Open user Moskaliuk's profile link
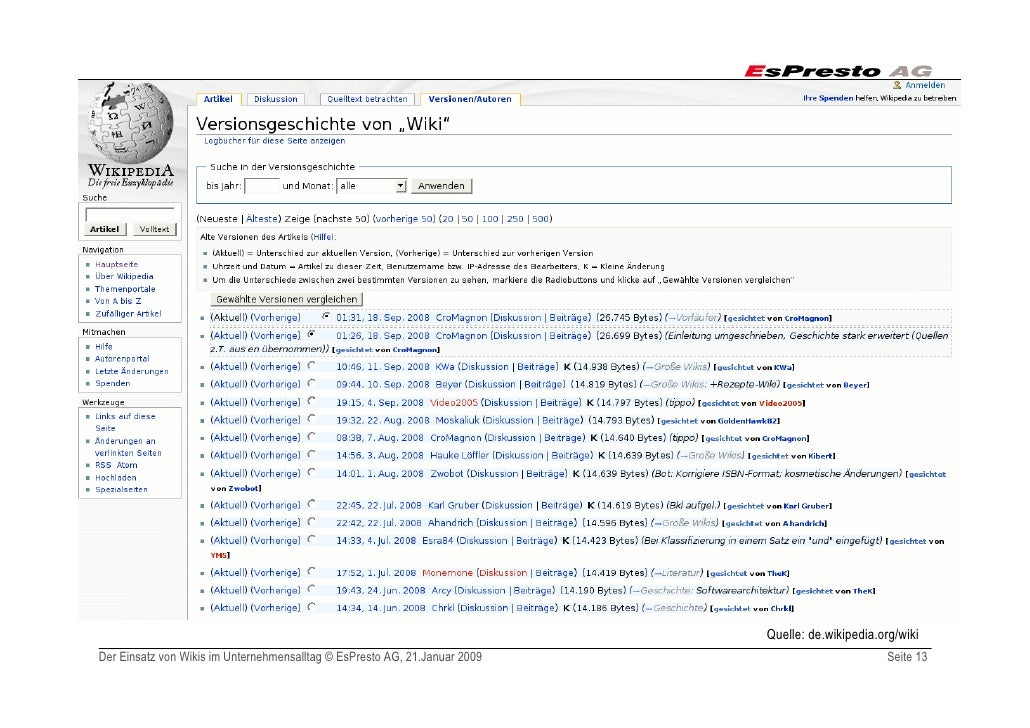Image resolution: width=1030 pixels, height=728 pixels. tap(457, 420)
